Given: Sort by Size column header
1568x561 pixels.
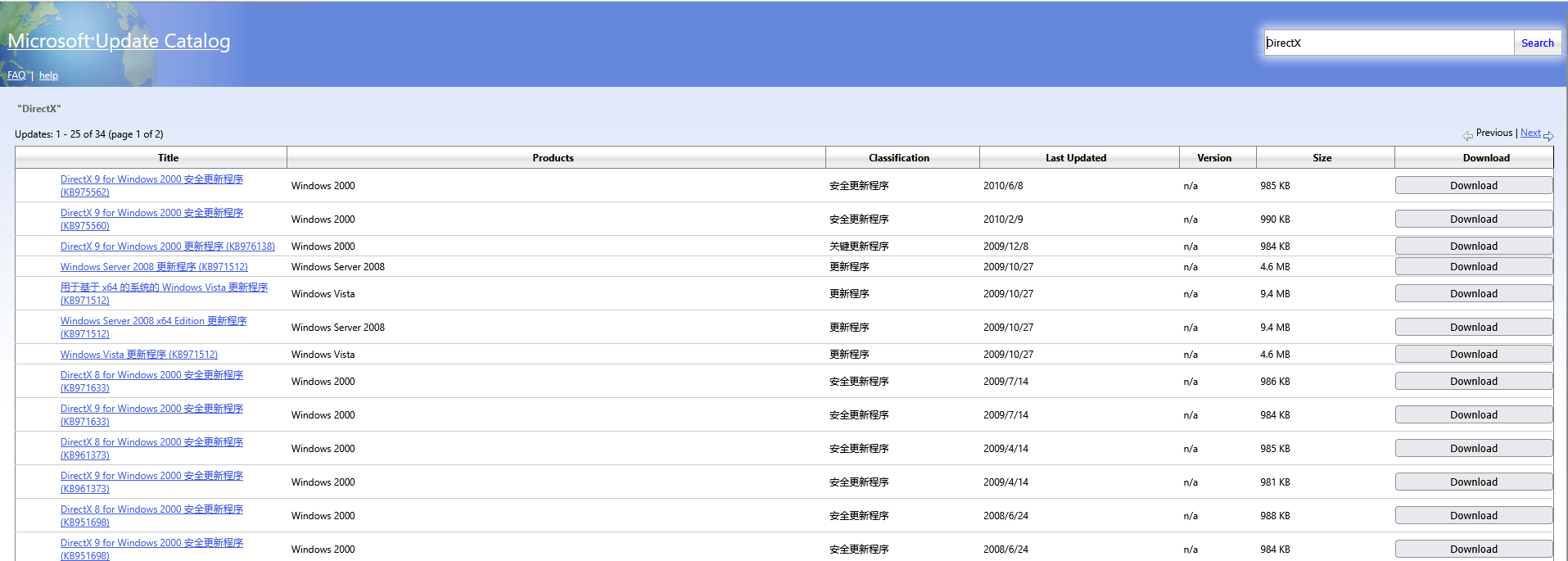Looking at the screenshot, I should point(1322,158).
